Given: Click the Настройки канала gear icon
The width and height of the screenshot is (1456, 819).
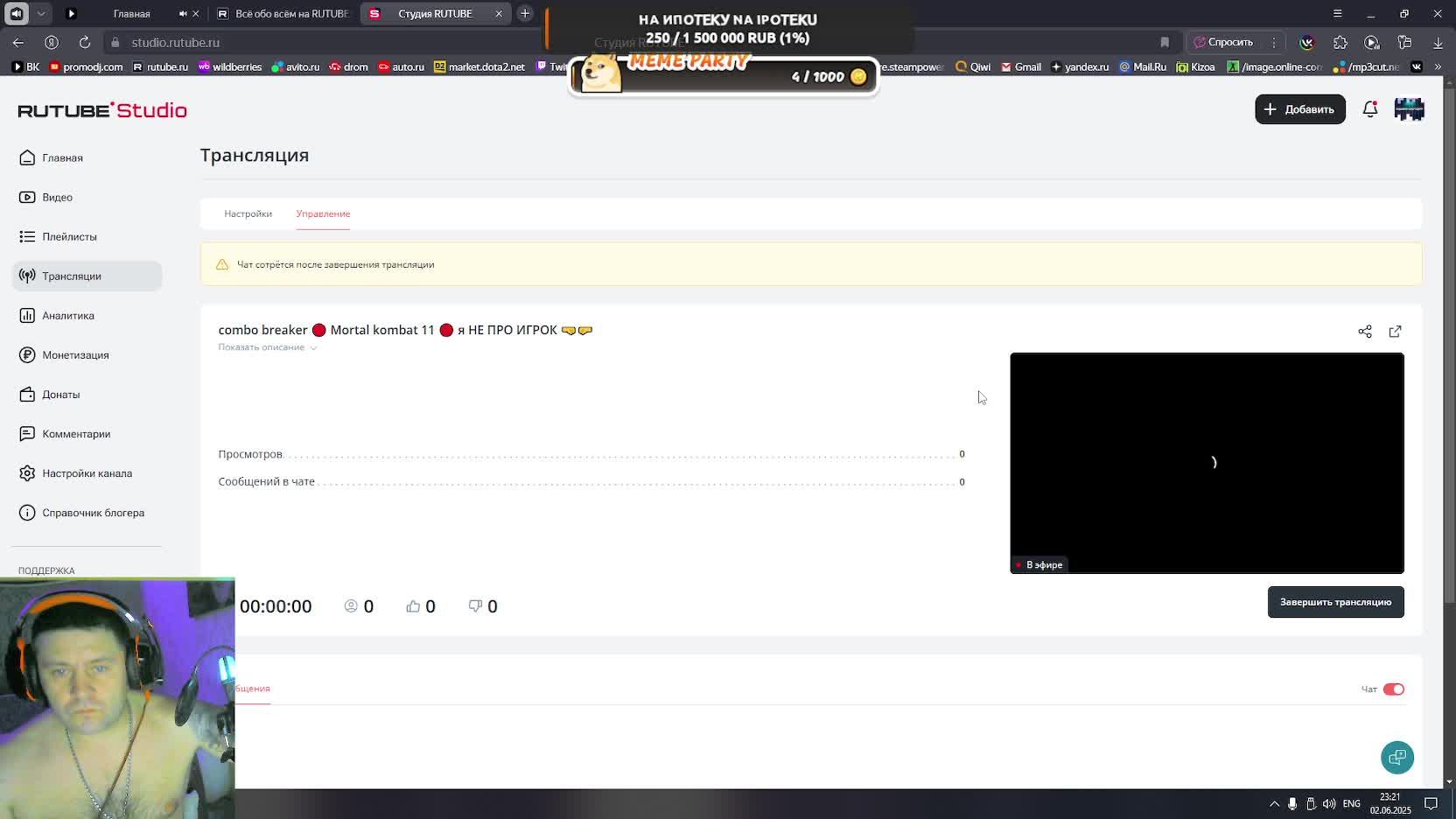Looking at the screenshot, I should pos(27,473).
